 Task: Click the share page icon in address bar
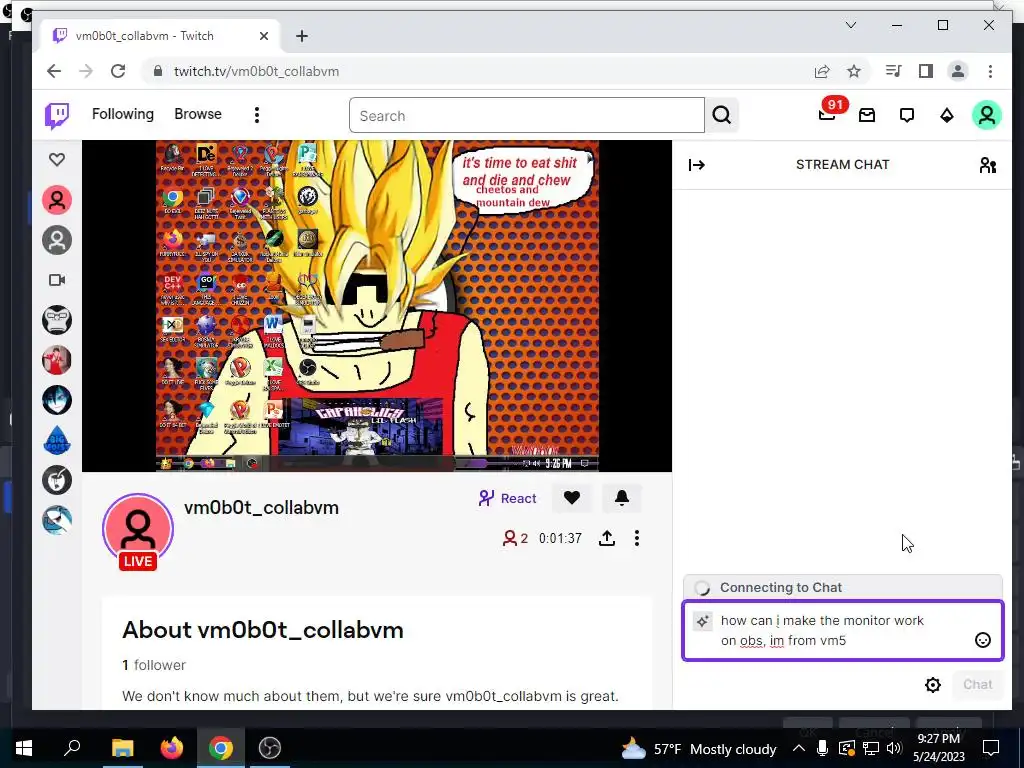822,71
